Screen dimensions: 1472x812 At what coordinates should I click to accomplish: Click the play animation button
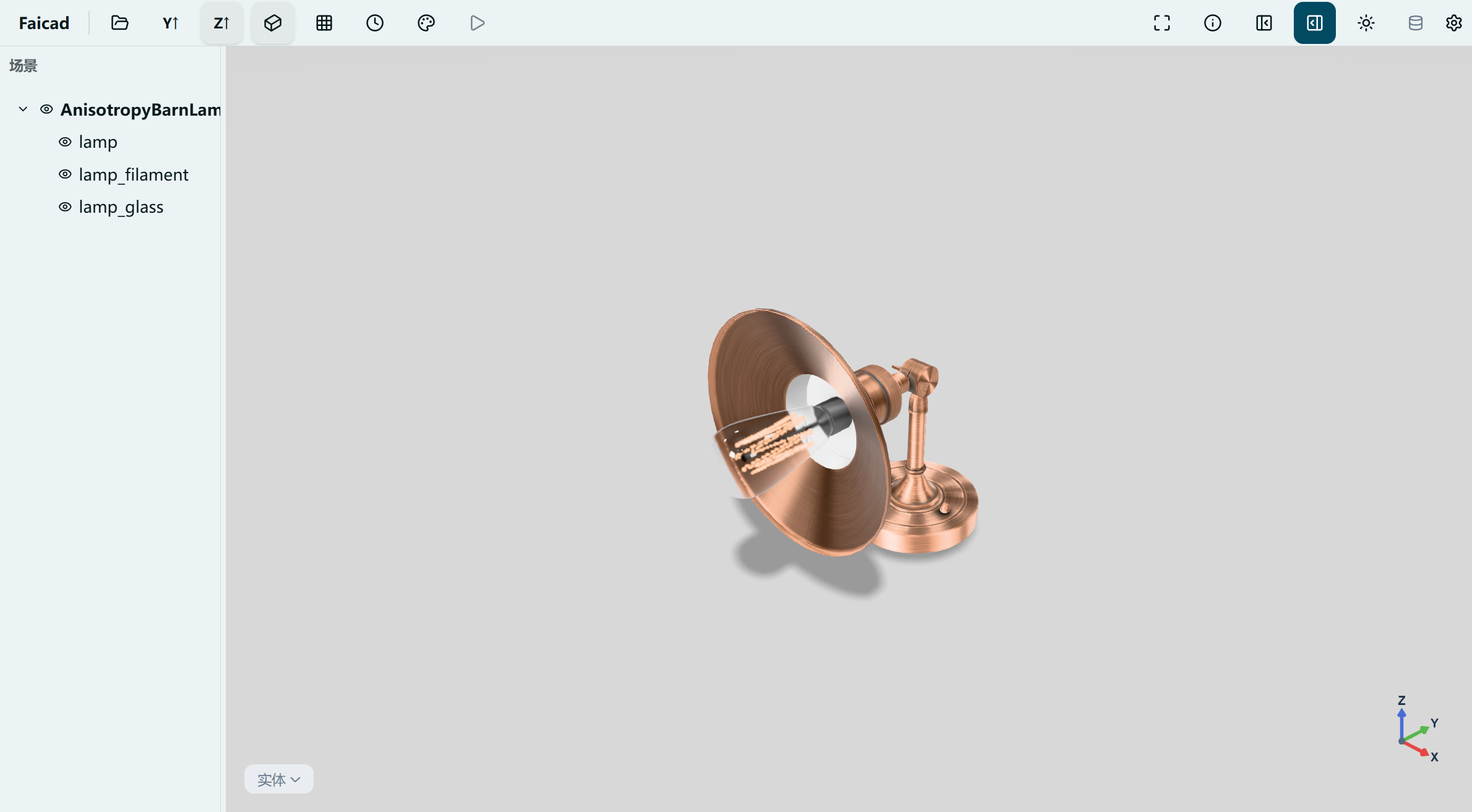click(x=477, y=23)
